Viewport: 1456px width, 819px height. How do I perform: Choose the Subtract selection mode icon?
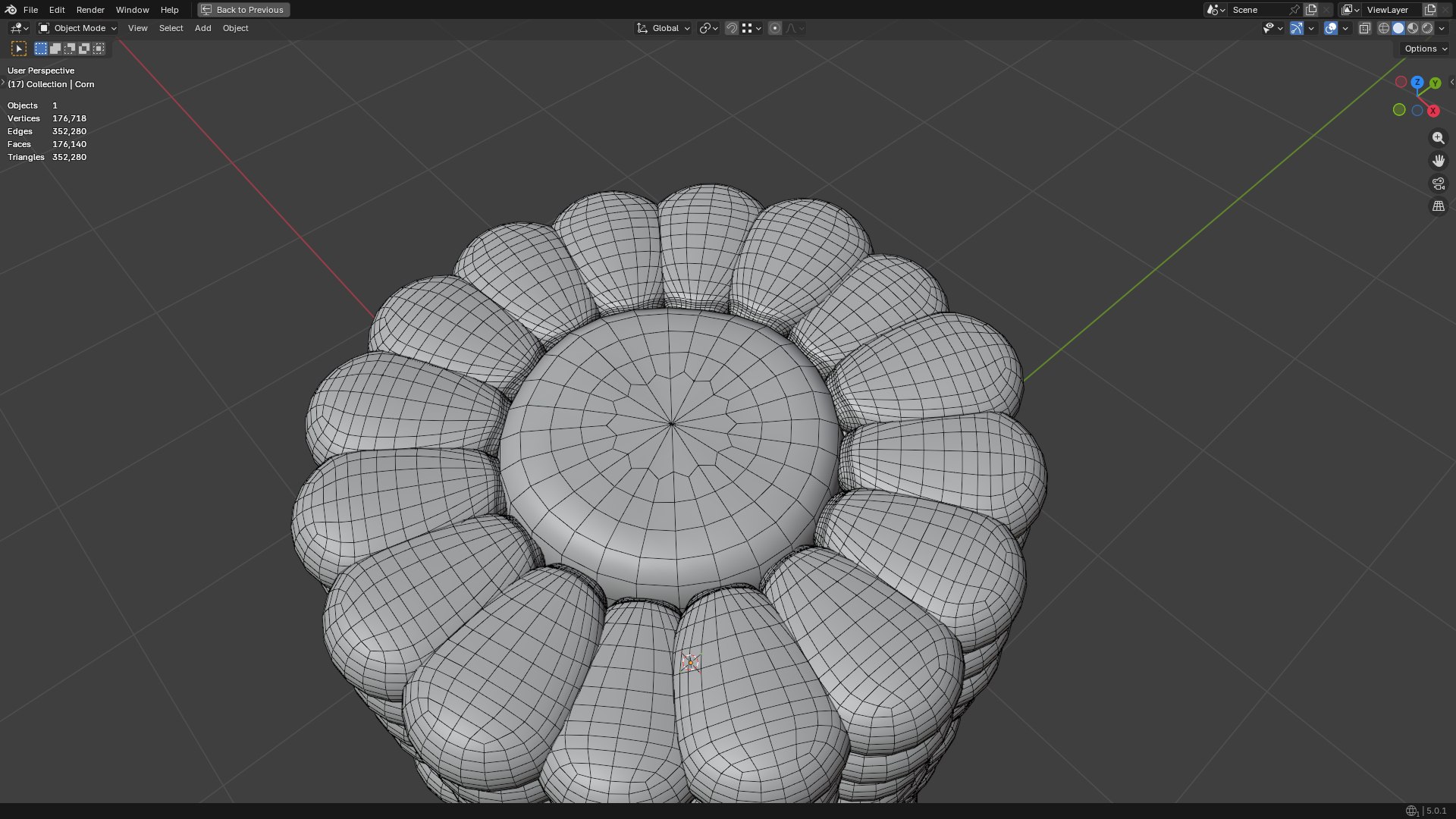[70, 49]
